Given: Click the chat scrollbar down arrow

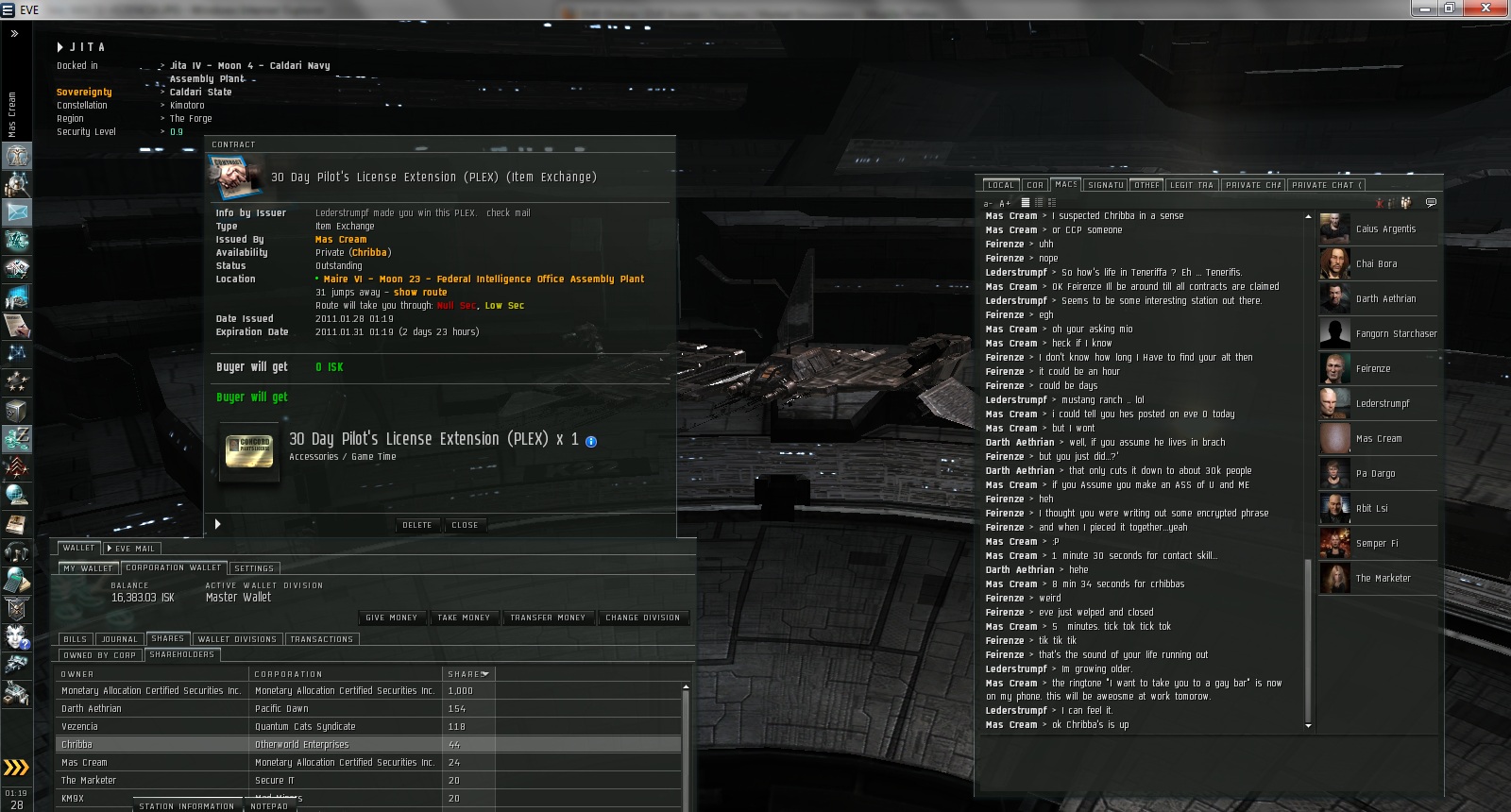Looking at the screenshot, I should (x=1308, y=725).
